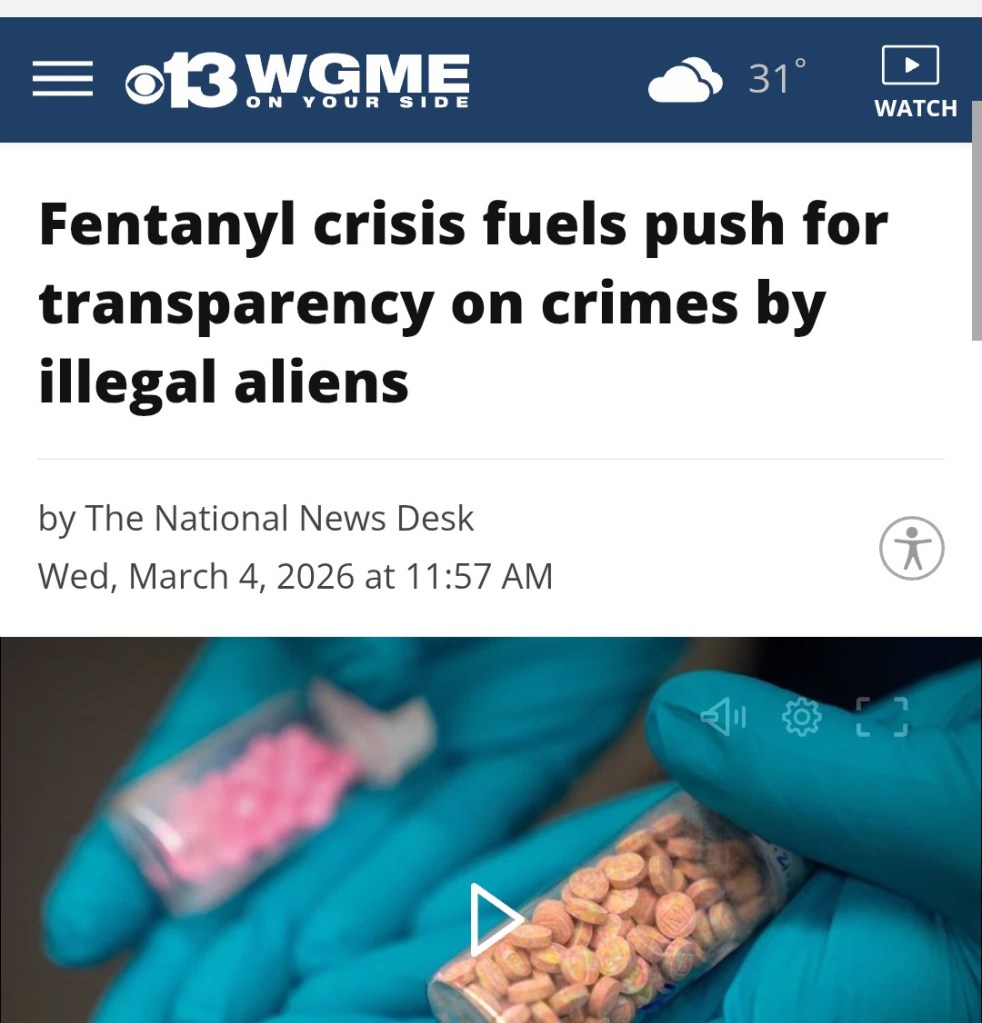Image resolution: width=982 pixels, height=1023 pixels.
Task: Play the fentanyl video
Action: click(x=496, y=919)
